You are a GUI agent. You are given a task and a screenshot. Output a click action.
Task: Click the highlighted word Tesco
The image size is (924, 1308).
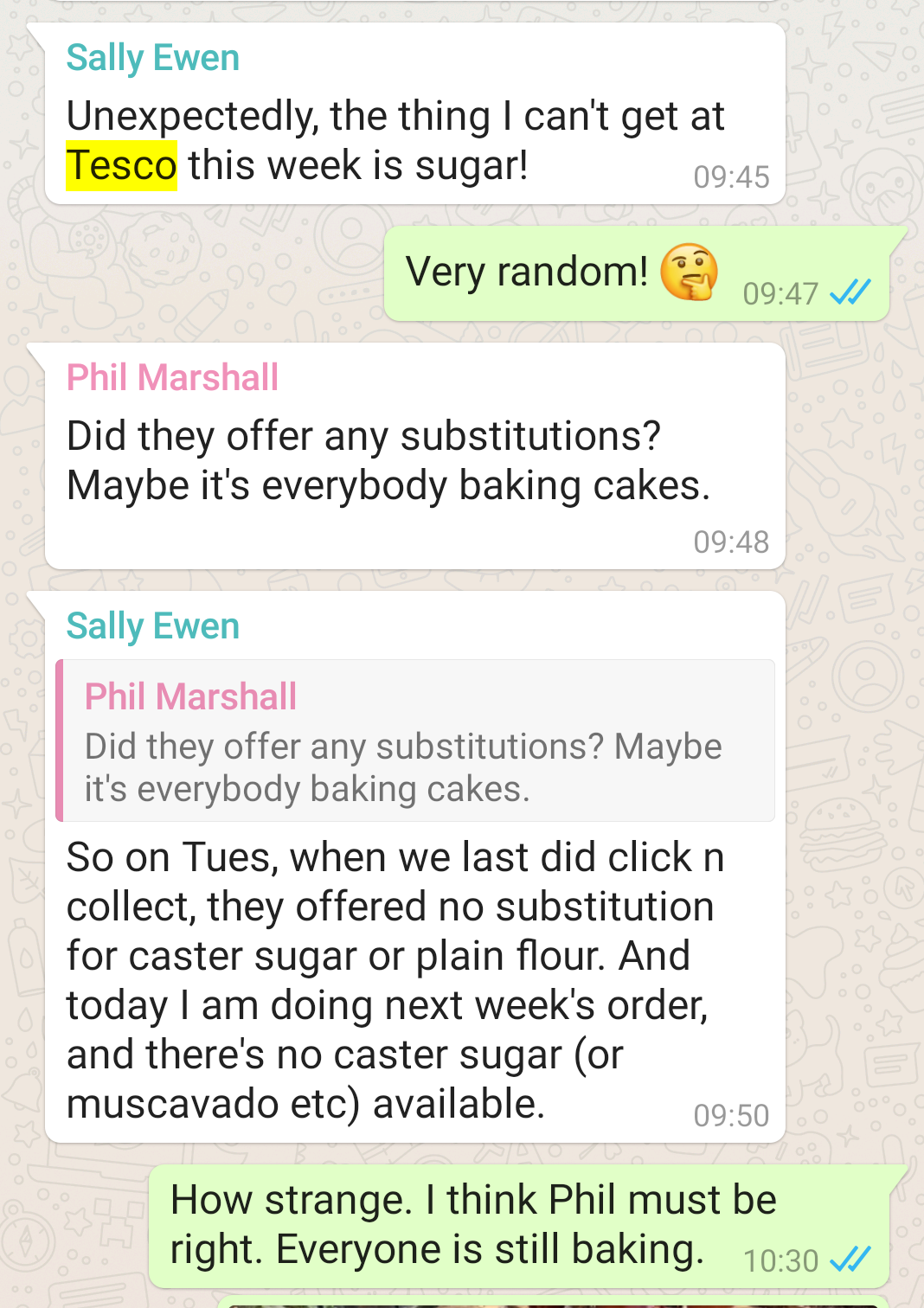pyautogui.click(x=122, y=165)
